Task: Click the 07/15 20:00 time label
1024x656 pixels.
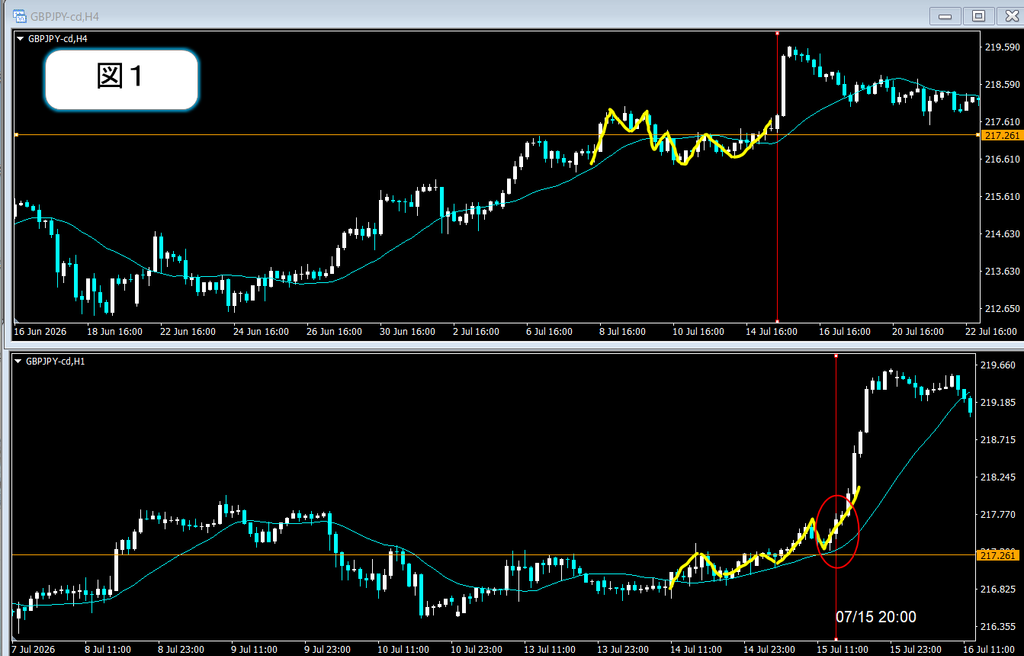Action: (876, 617)
